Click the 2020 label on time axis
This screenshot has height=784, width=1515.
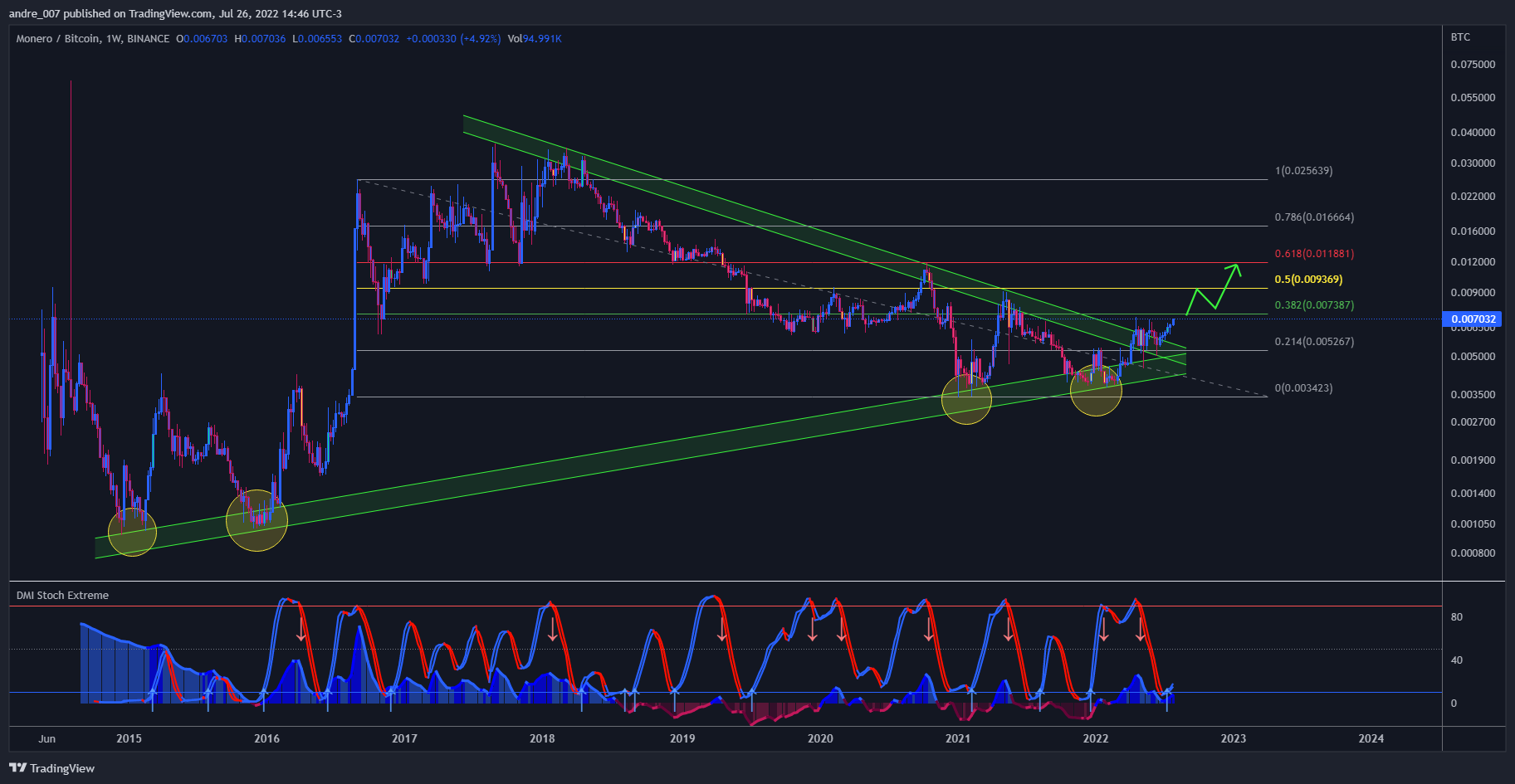(820, 738)
